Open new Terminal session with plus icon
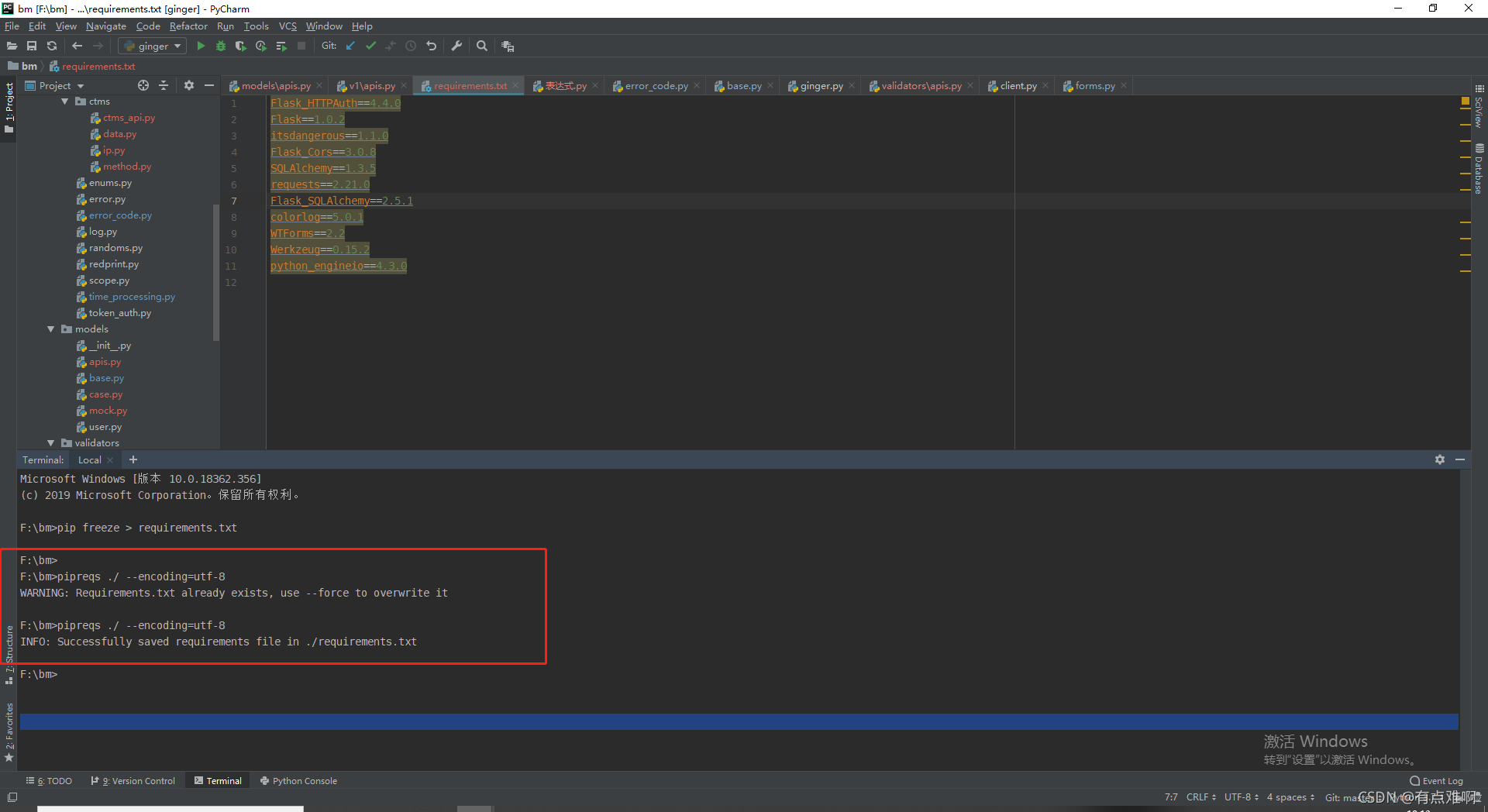The height and width of the screenshot is (812, 1488). [133, 459]
